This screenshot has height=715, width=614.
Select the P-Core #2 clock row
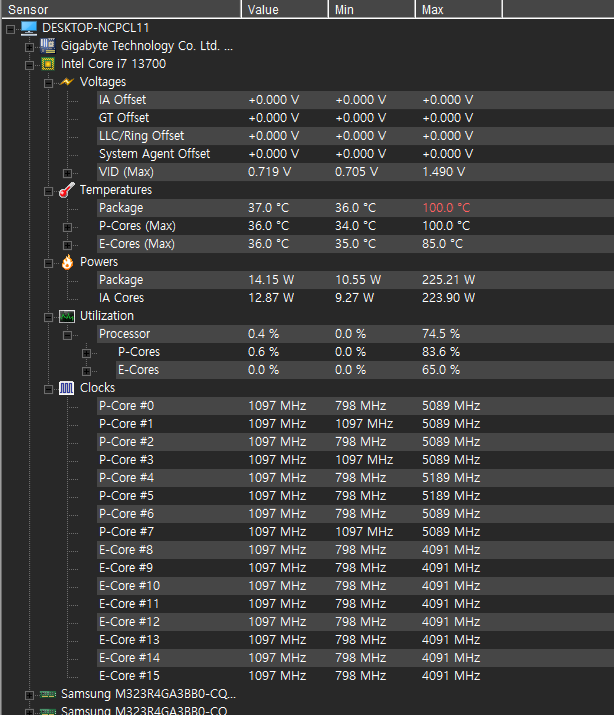(355, 442)
